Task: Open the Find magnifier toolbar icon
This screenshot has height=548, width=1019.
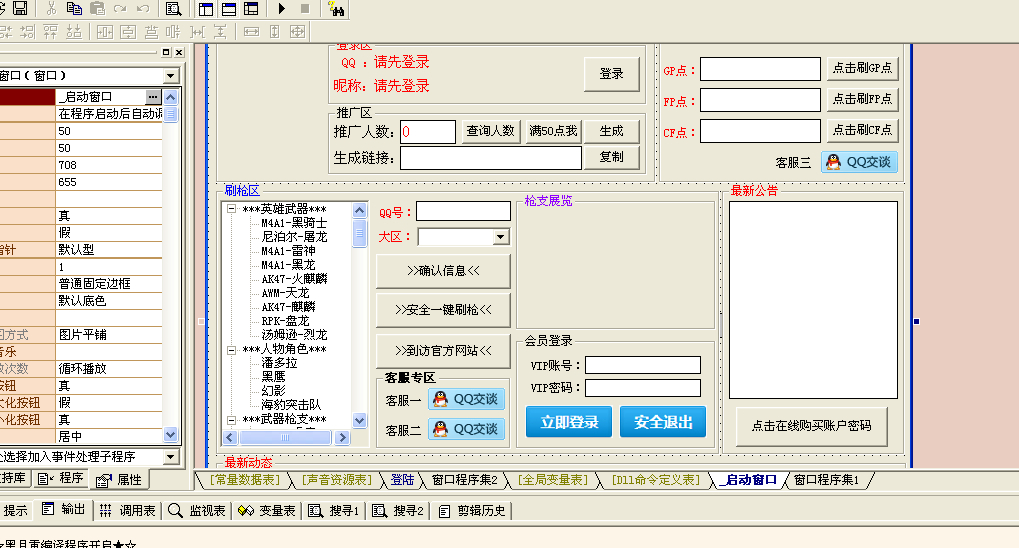Action: pos(174,8)
